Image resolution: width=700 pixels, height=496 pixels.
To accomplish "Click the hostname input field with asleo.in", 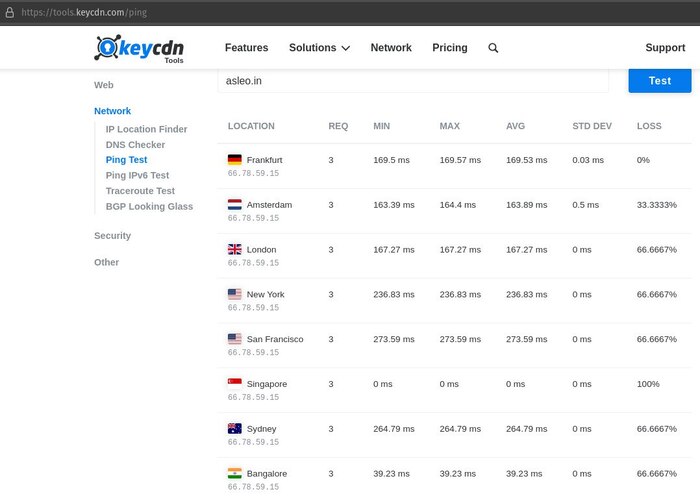I will 412,81.
